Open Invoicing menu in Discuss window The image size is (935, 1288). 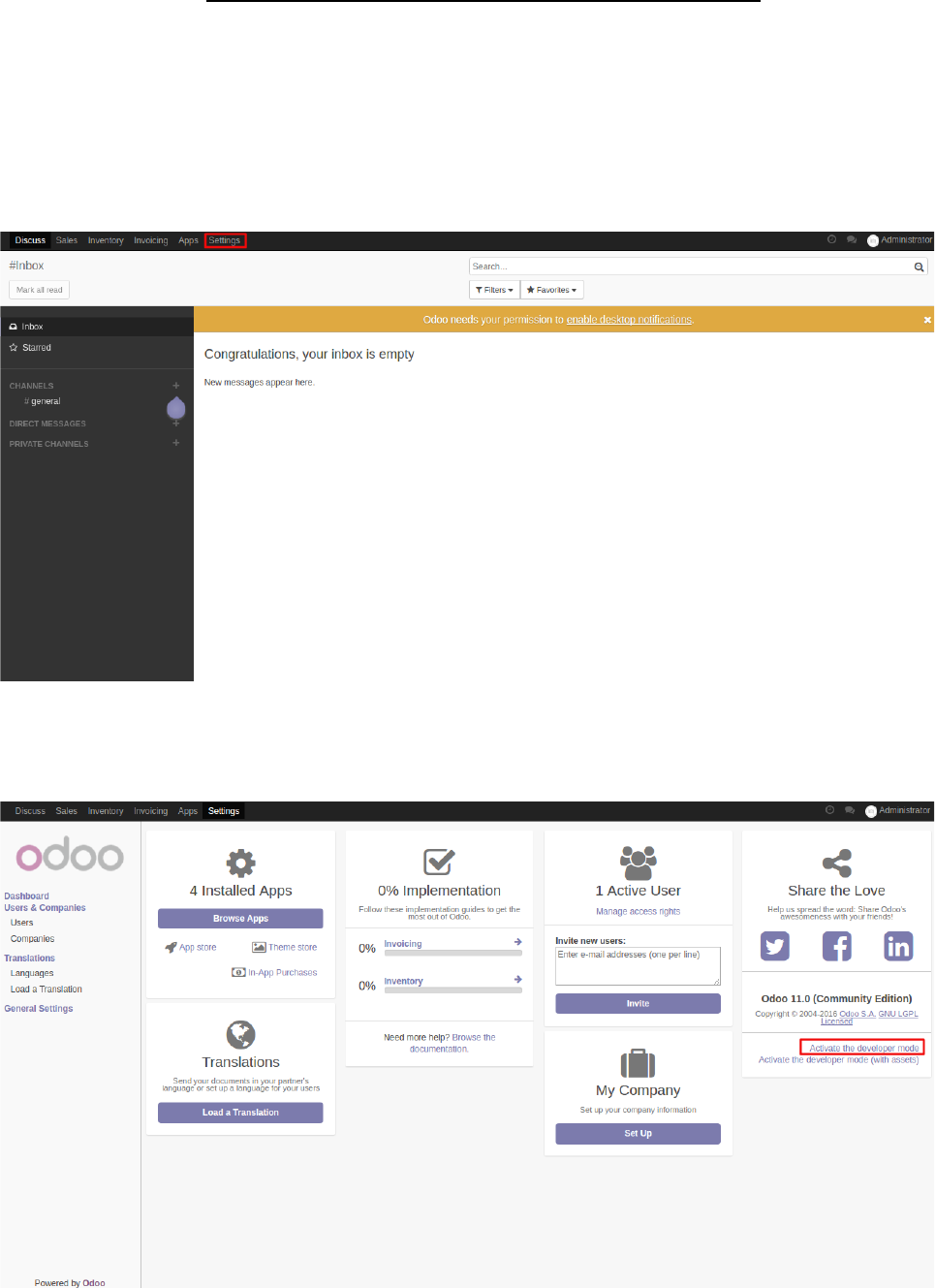click(x=151, y=240)
